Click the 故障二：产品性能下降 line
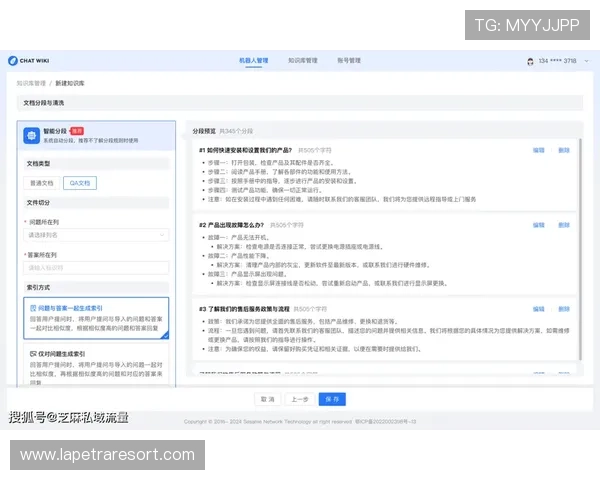 [238, 256]
